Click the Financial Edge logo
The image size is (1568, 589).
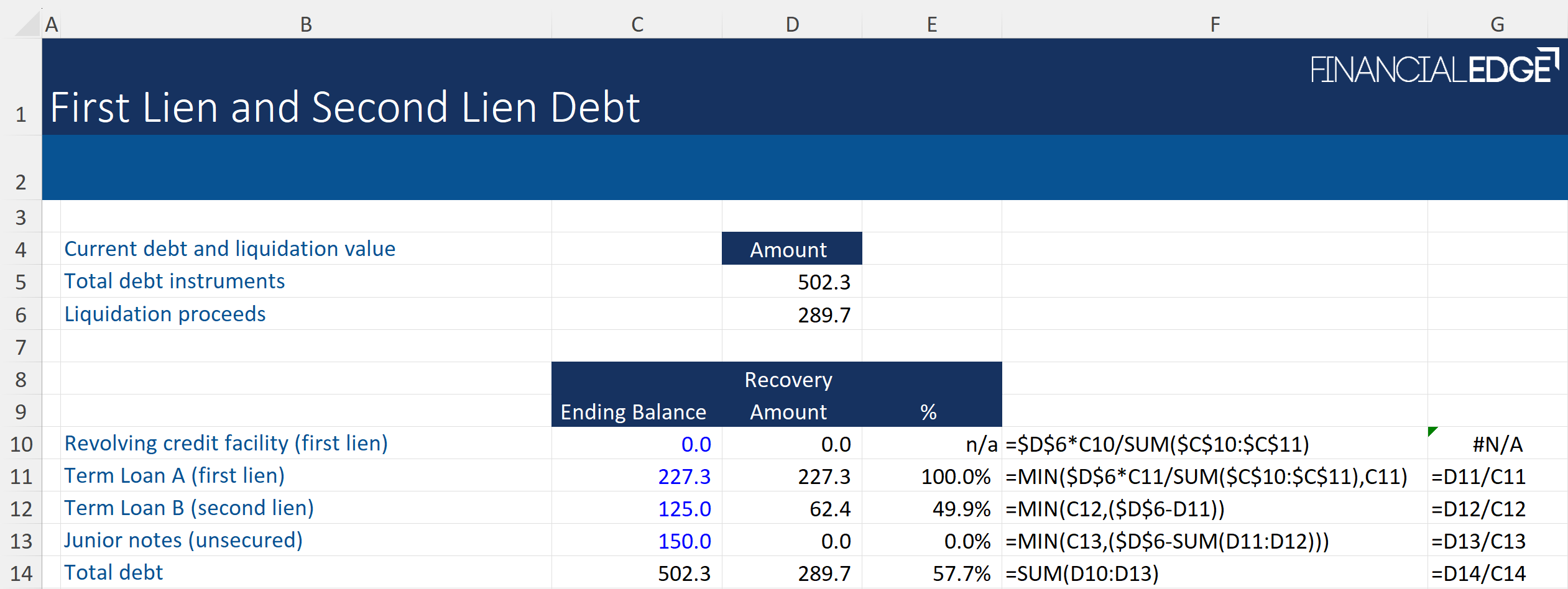coord(1434,68)
